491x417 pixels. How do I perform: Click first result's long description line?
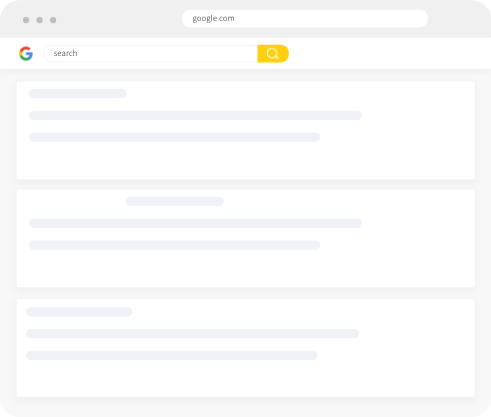coord(195,115)
